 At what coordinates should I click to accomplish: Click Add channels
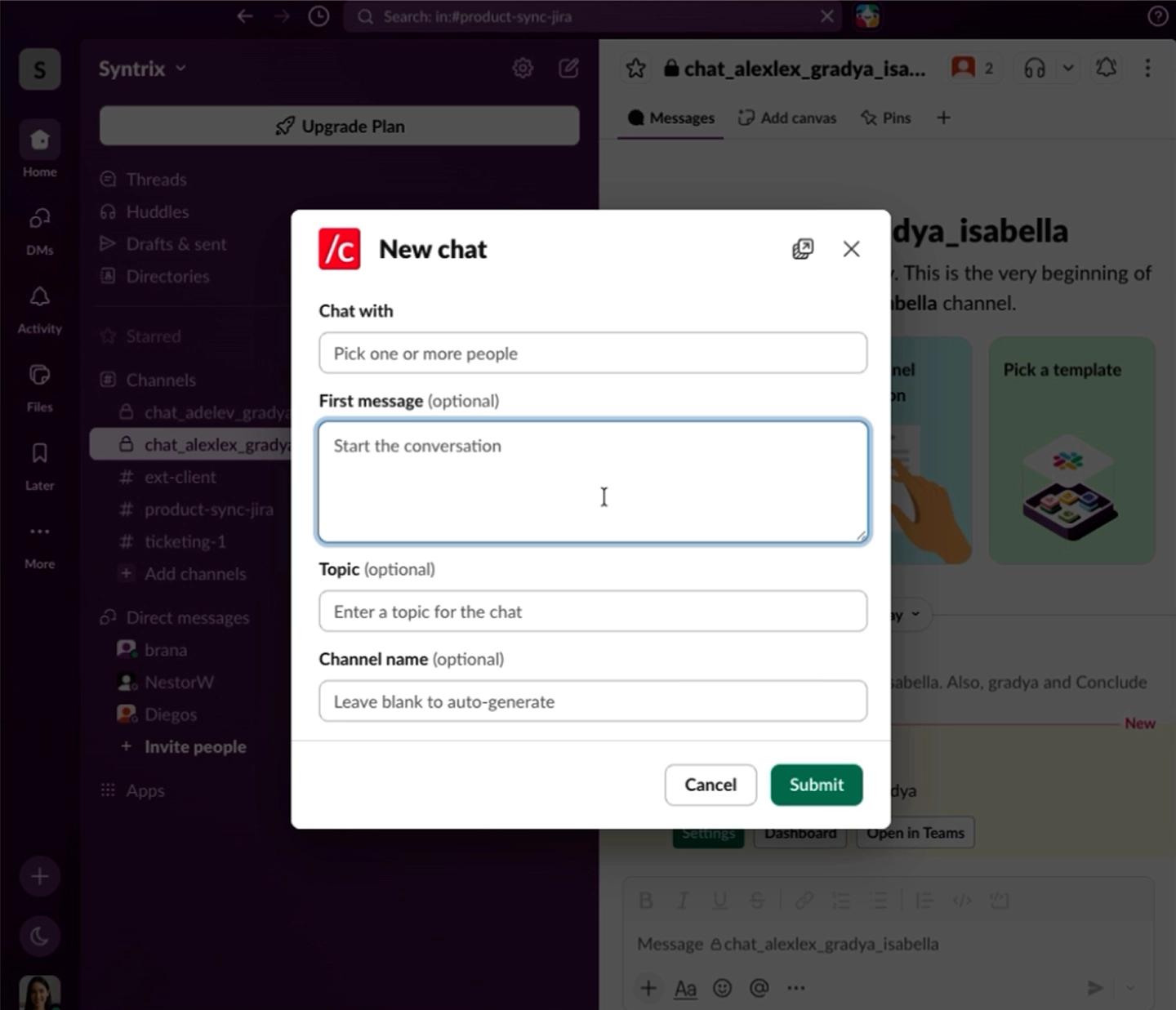[194, 574]
